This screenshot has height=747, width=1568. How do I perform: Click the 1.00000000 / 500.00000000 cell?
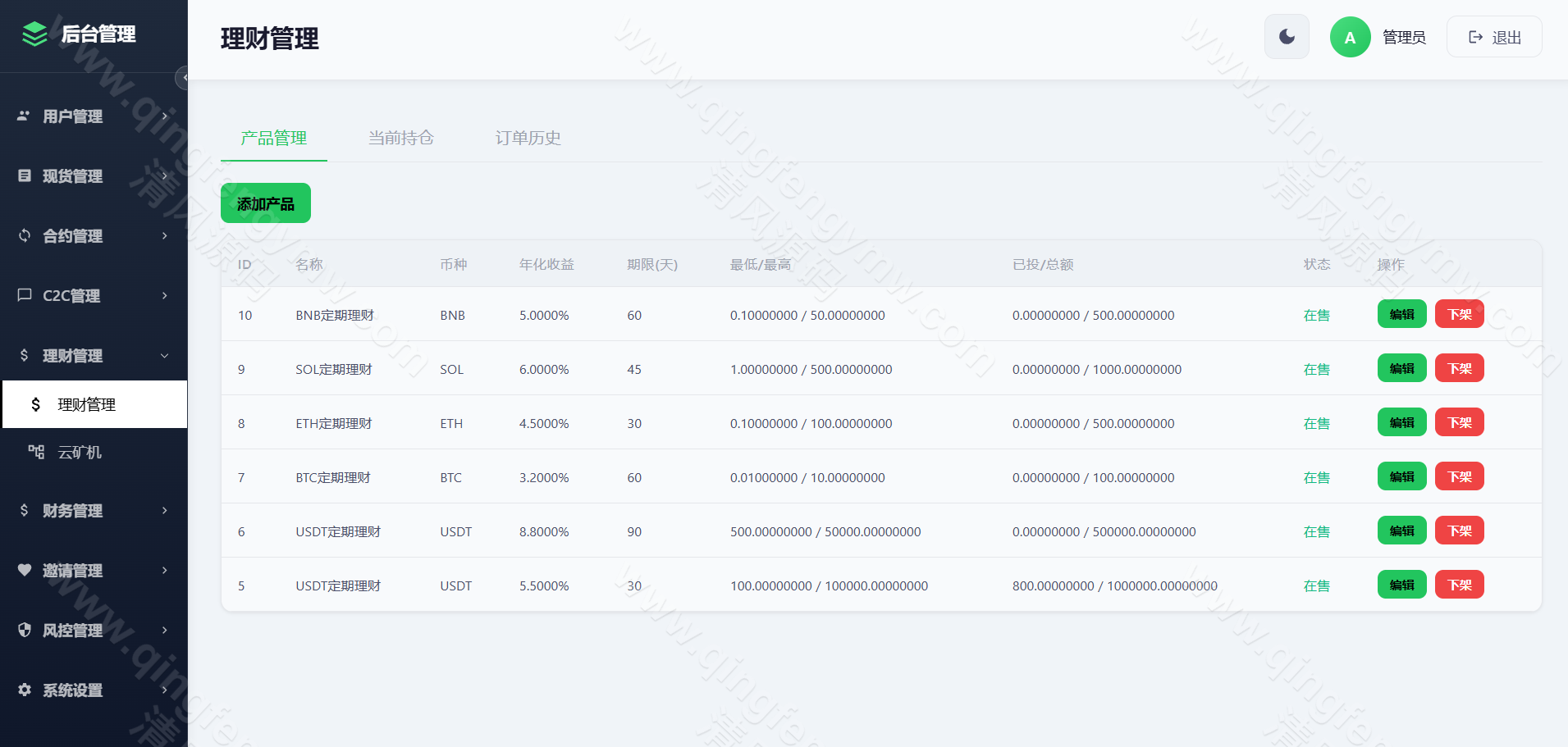coord(811,369)
